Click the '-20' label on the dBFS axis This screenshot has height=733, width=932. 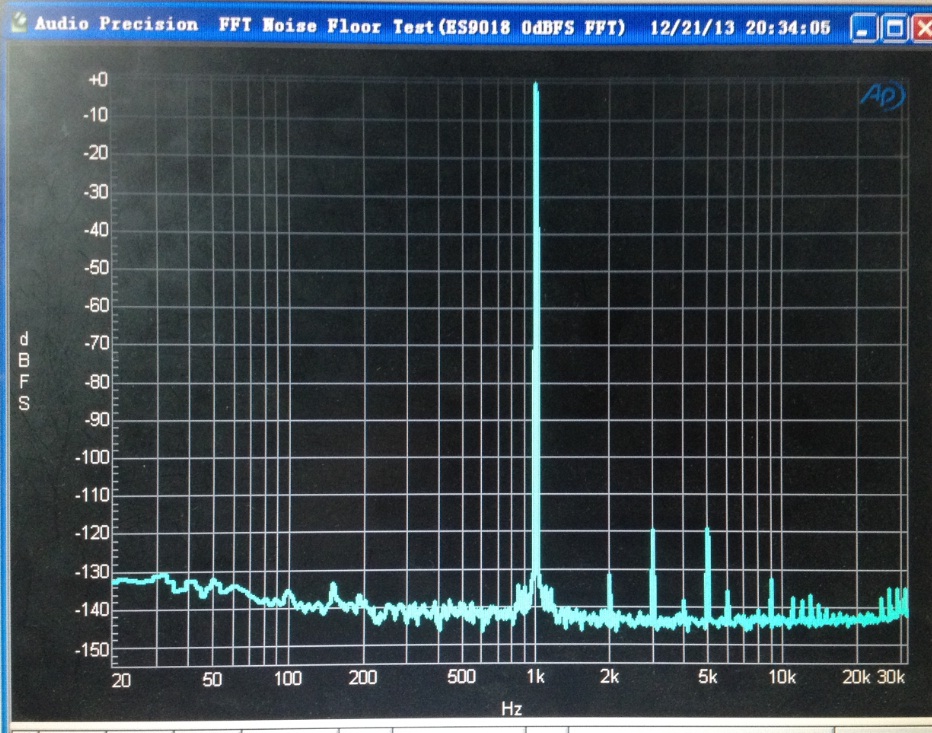point(96,152)
